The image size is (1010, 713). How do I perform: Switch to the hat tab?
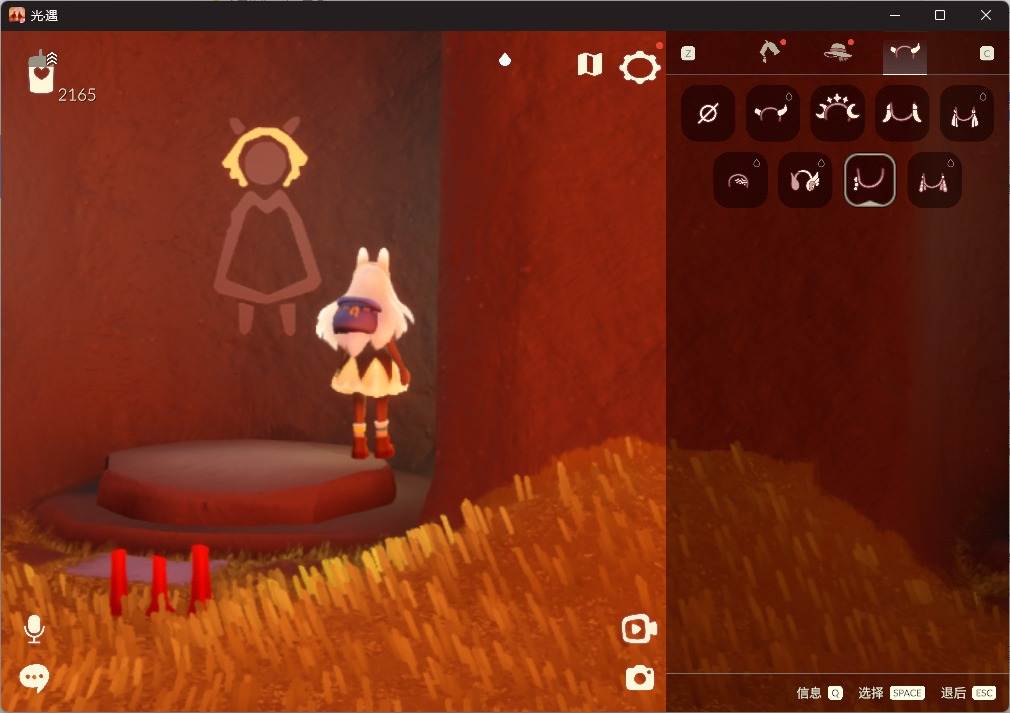point(839,51)
